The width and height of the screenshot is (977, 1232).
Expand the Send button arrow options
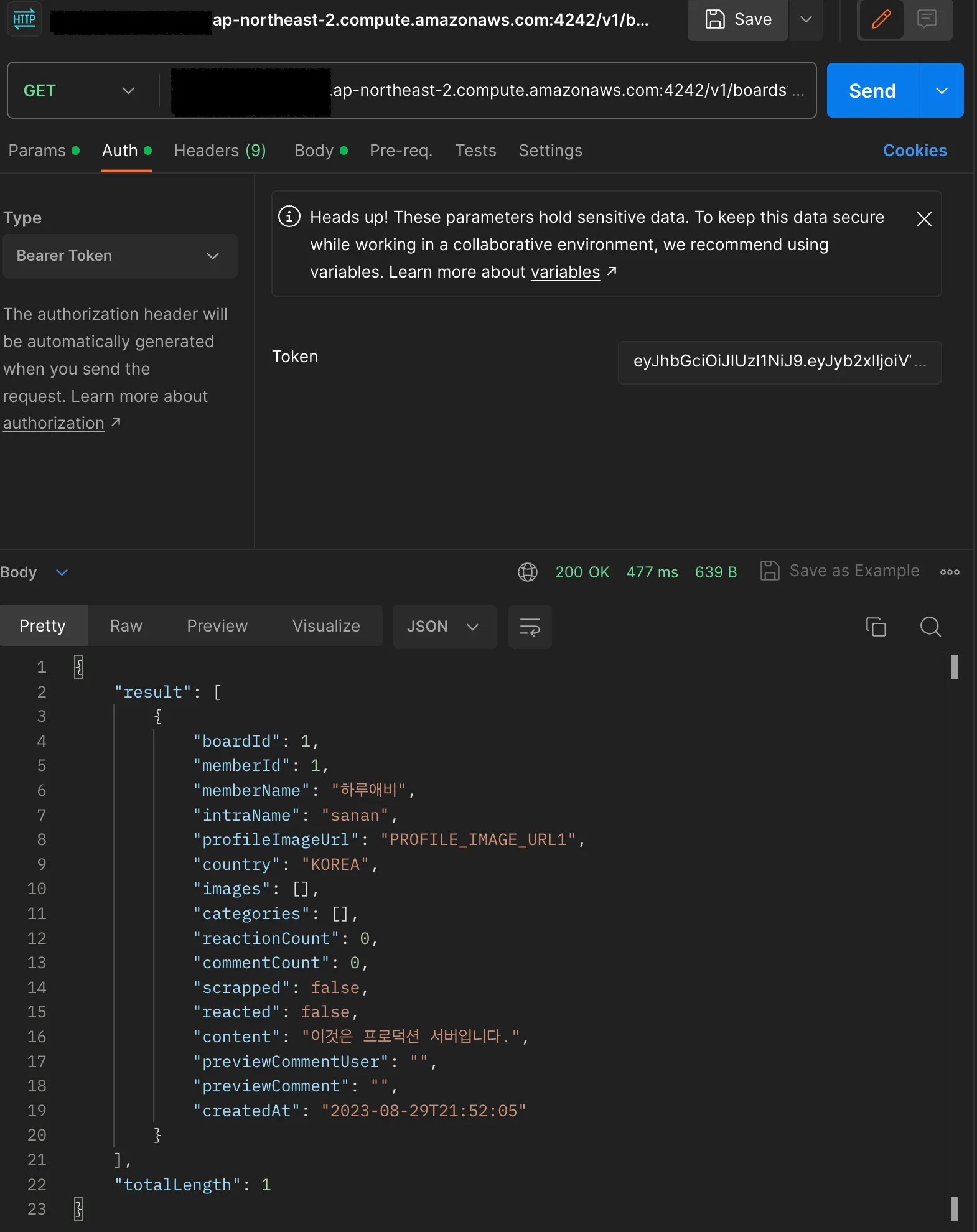[x=942, y=91]
